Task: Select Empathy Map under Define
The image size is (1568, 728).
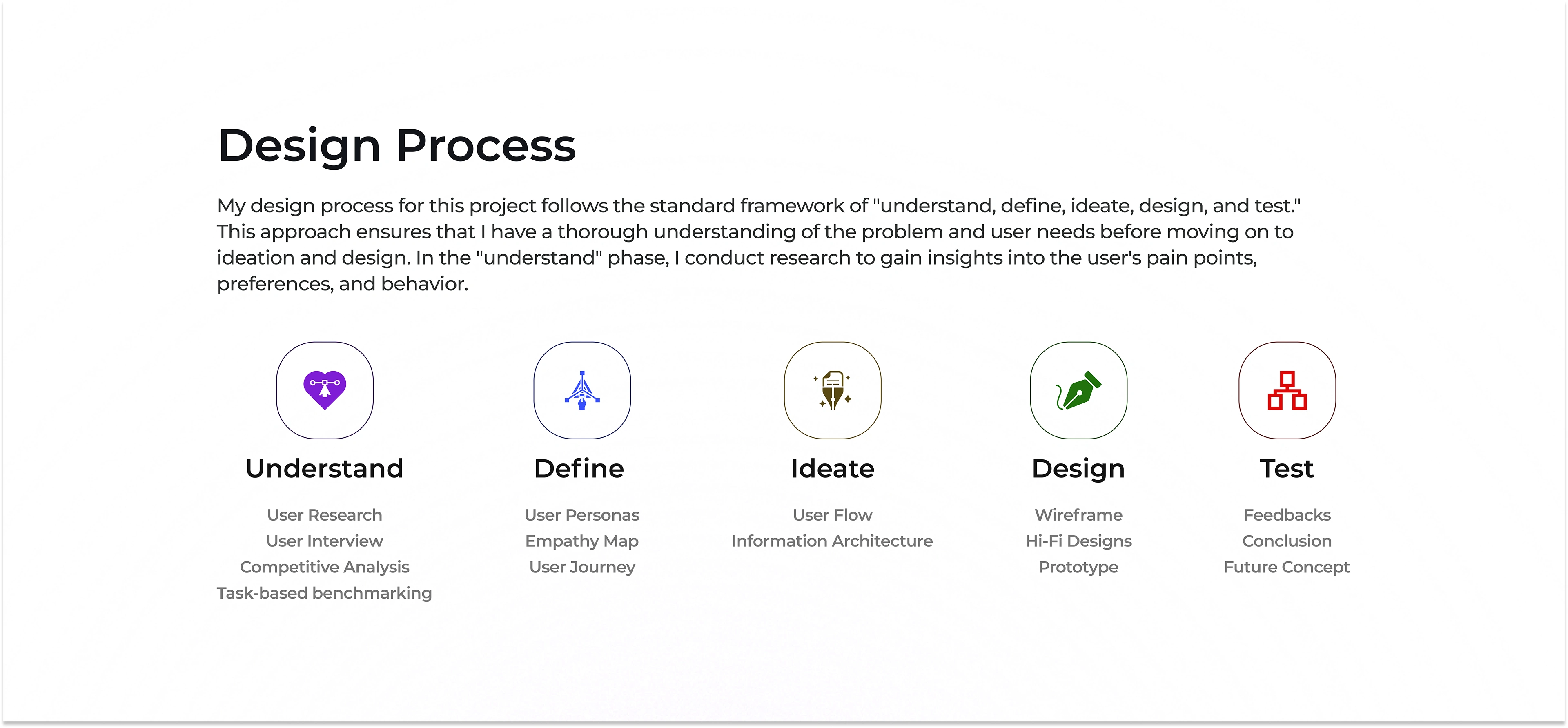Action: [582, 541]
